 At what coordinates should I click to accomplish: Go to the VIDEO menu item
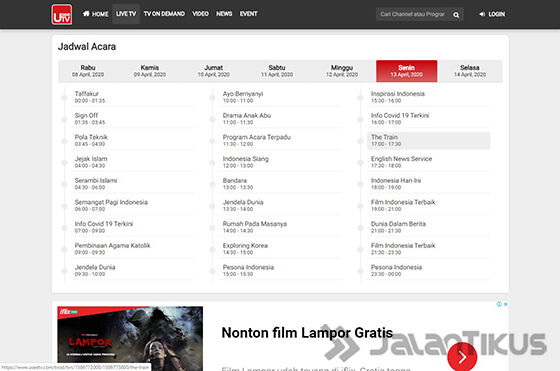click(x=200, y=14)
